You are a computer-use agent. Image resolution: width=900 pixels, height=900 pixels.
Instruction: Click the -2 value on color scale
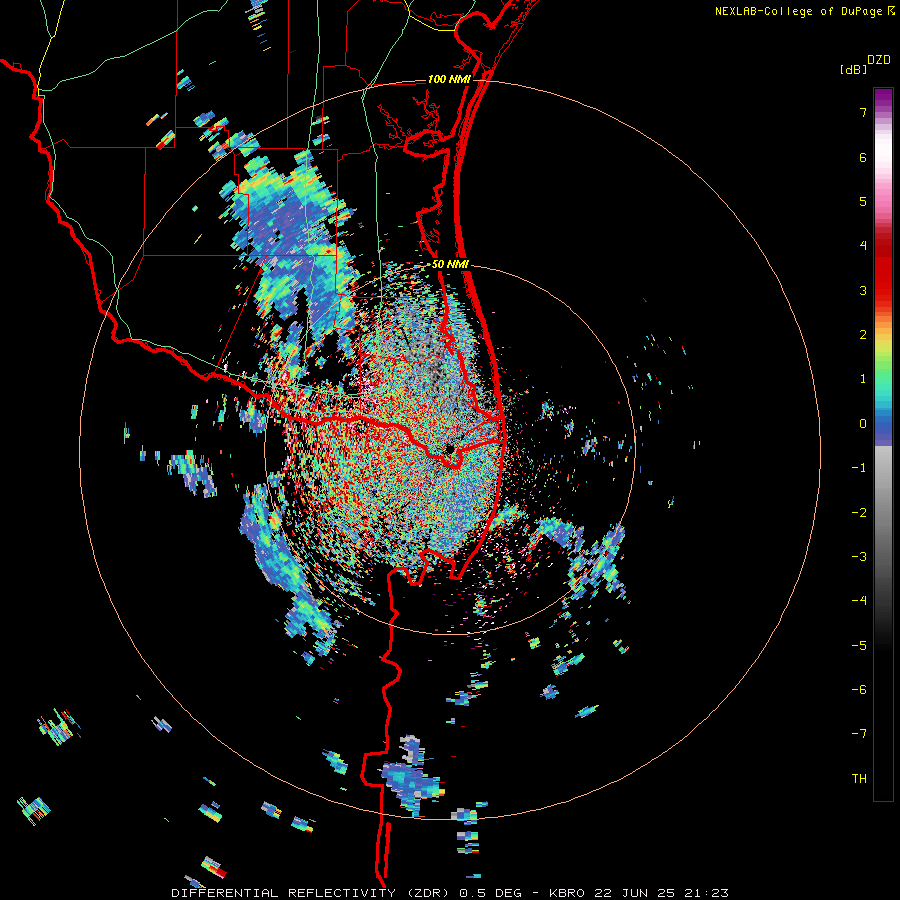[x=859, y=513]
